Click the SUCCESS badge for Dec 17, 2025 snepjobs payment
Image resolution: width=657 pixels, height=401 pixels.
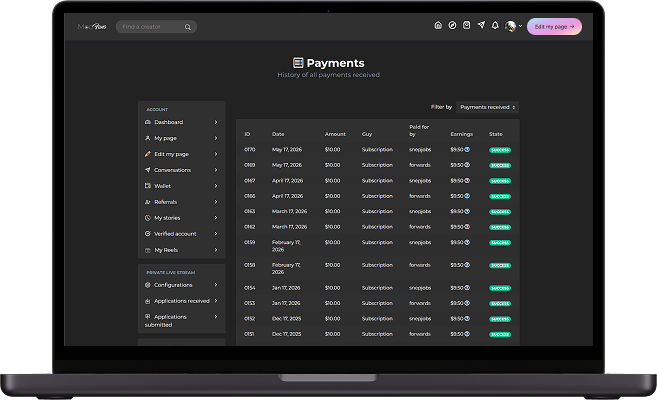[x=500, y=319]
